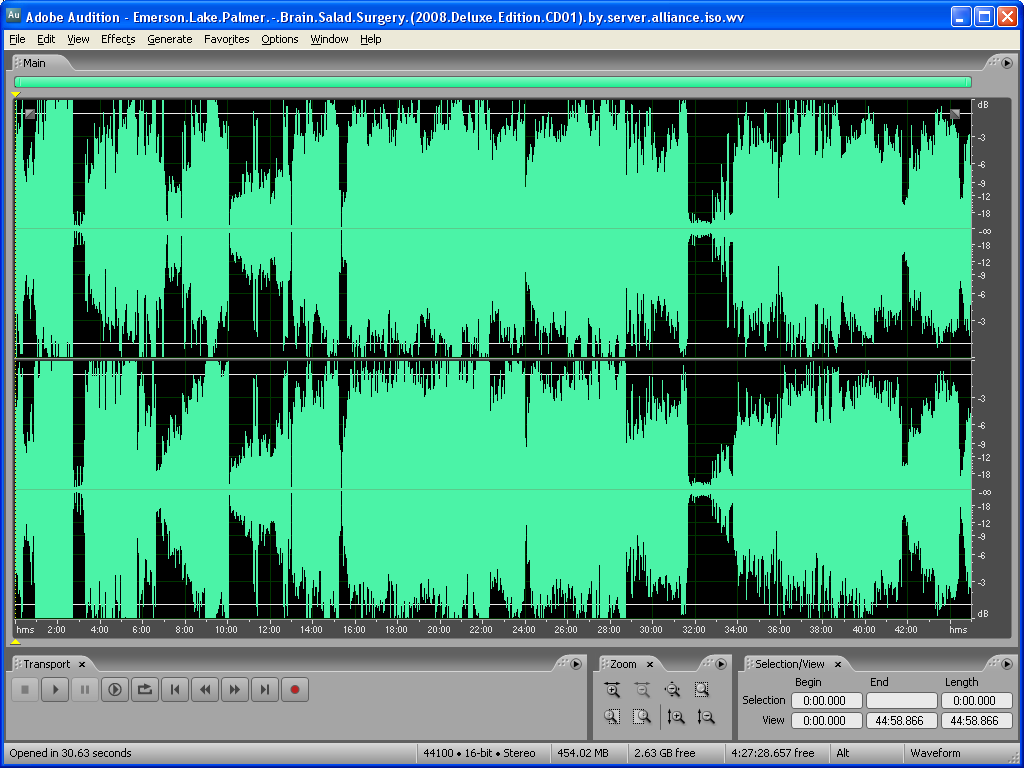Open the Edit menu
This screenshot has width=1024, height=768.
click(x=46, y=39)
